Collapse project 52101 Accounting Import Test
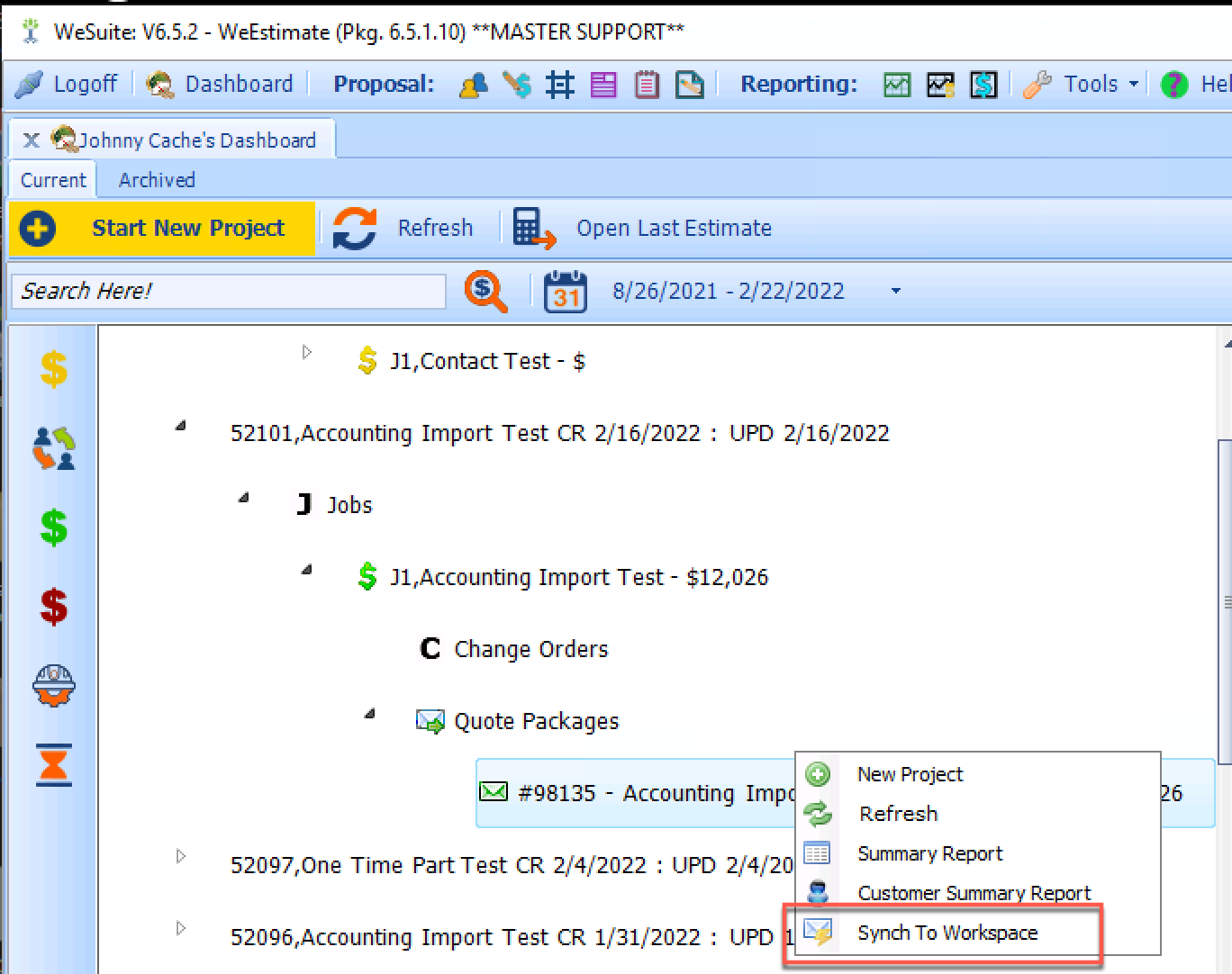The width and height of the screenshot is (1232, 974). tap(181, 425)
